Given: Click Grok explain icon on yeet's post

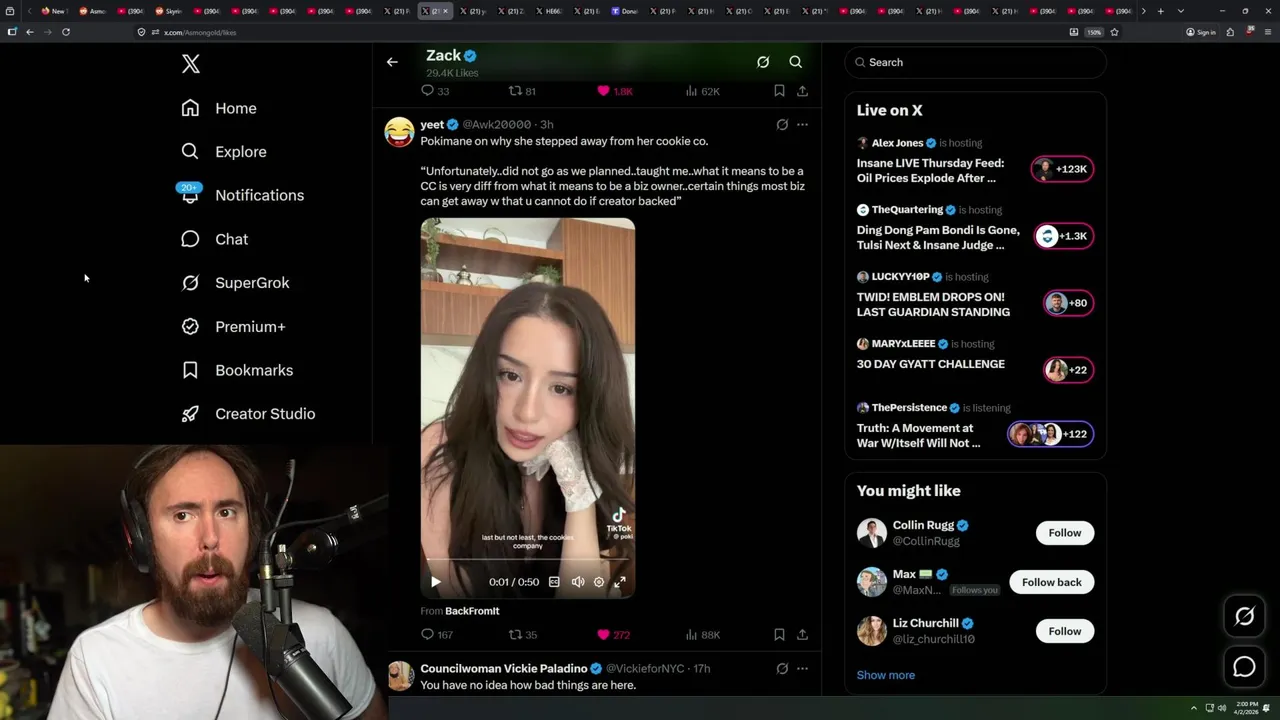Looking at the screenshot, I should [782, 125].
